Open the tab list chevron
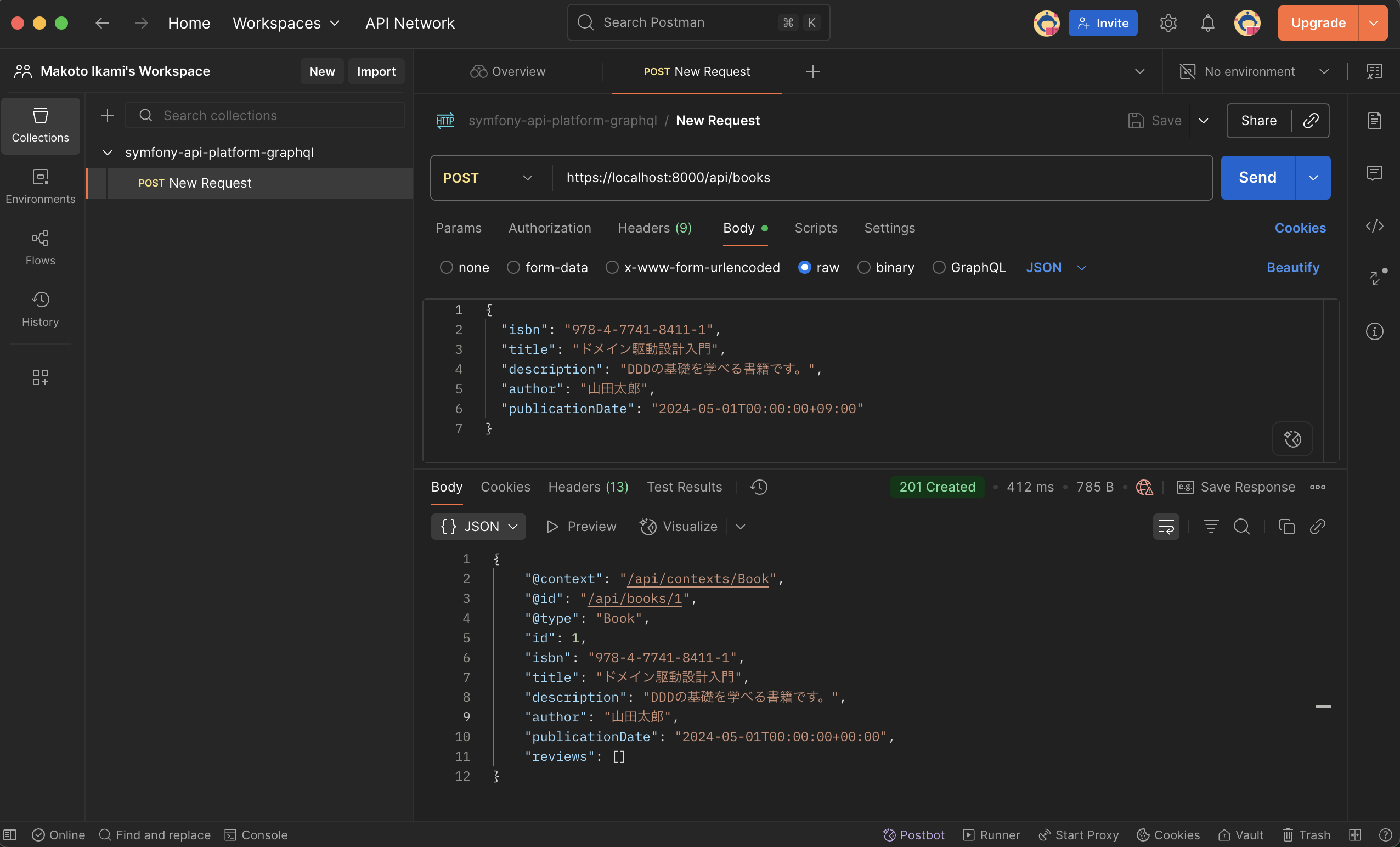This screenshot has width=1400, height=847. pyautogui.click(x=1140, y=71)
